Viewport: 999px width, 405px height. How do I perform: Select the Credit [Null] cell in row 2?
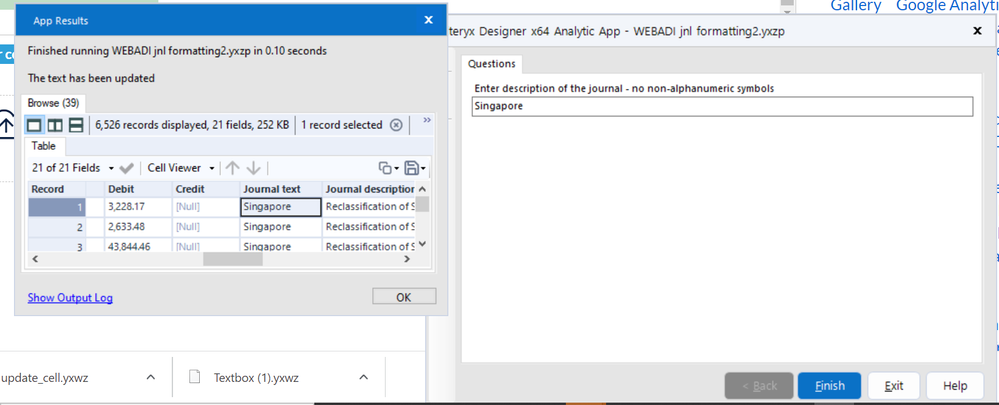(205, 227)
